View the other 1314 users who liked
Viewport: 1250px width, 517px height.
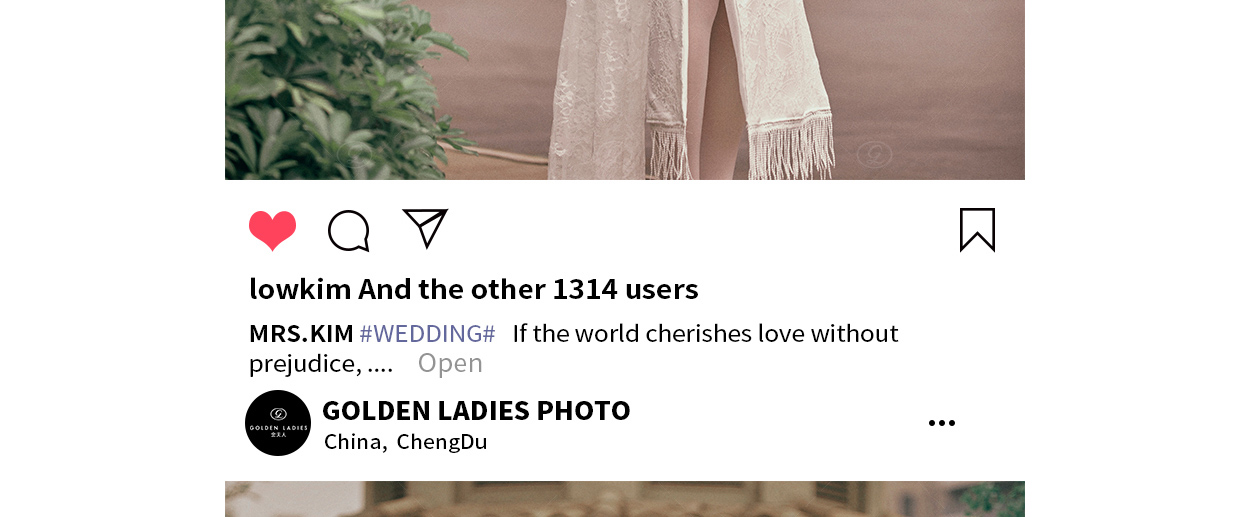coord(528,289)
